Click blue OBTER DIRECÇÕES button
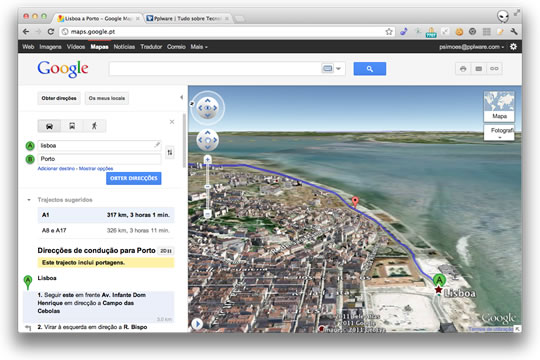 (134, 178)
